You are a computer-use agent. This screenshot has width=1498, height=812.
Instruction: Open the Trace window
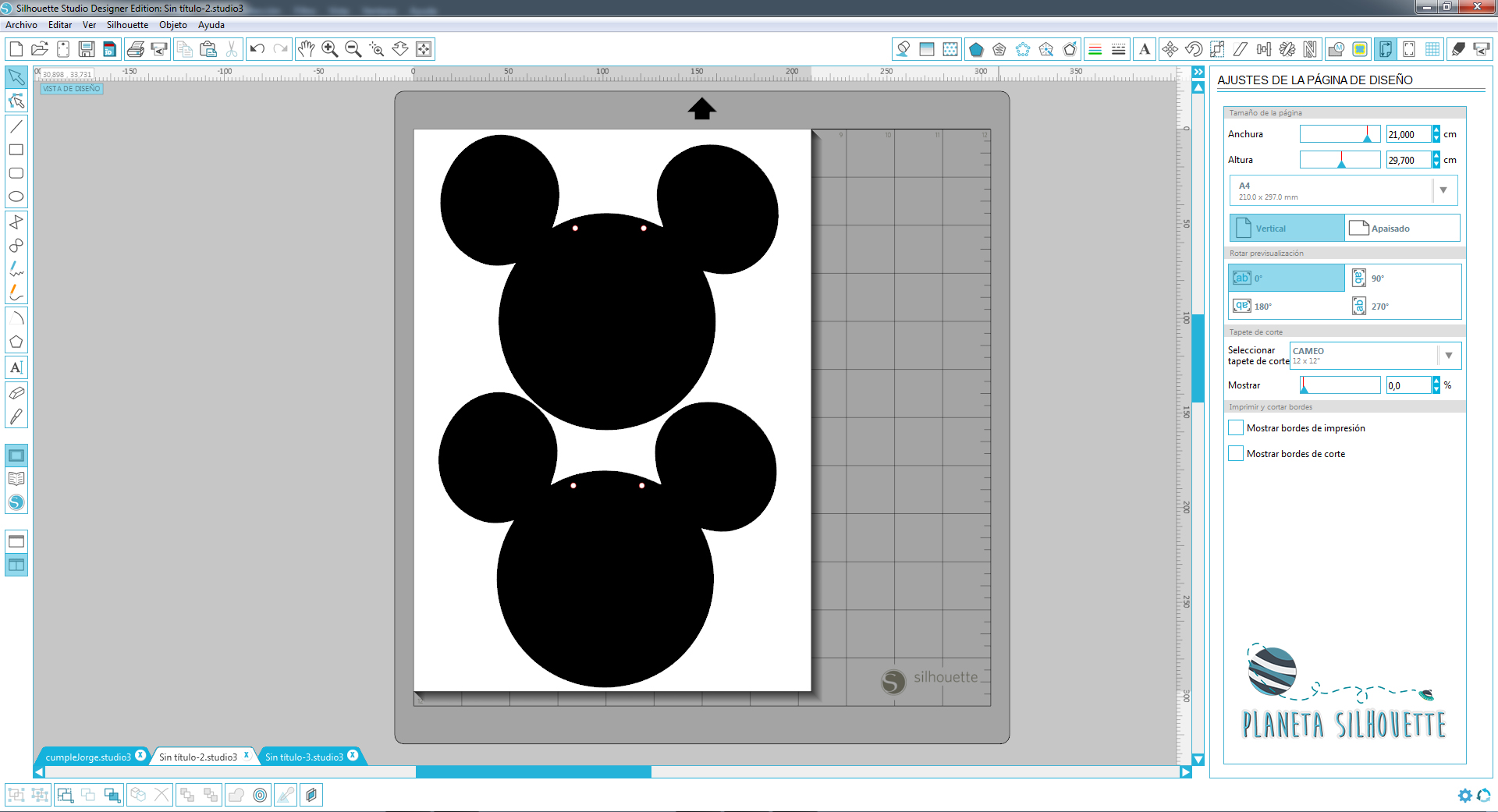[x=1360, y=49]
